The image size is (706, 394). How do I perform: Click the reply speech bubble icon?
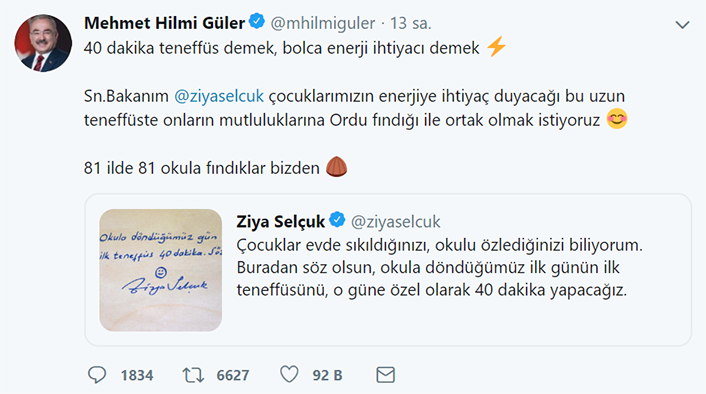point(97,375)
